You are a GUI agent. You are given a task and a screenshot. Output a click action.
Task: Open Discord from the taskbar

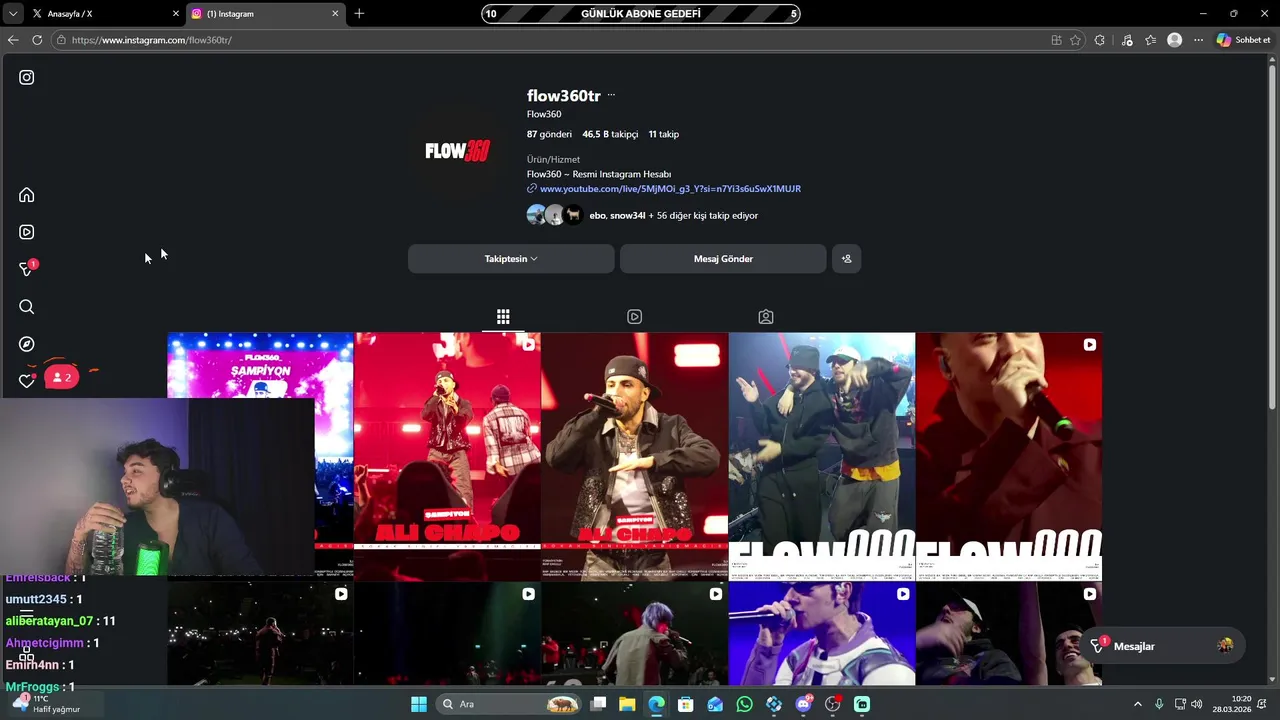pyautogui.click(x=803, y=704)
